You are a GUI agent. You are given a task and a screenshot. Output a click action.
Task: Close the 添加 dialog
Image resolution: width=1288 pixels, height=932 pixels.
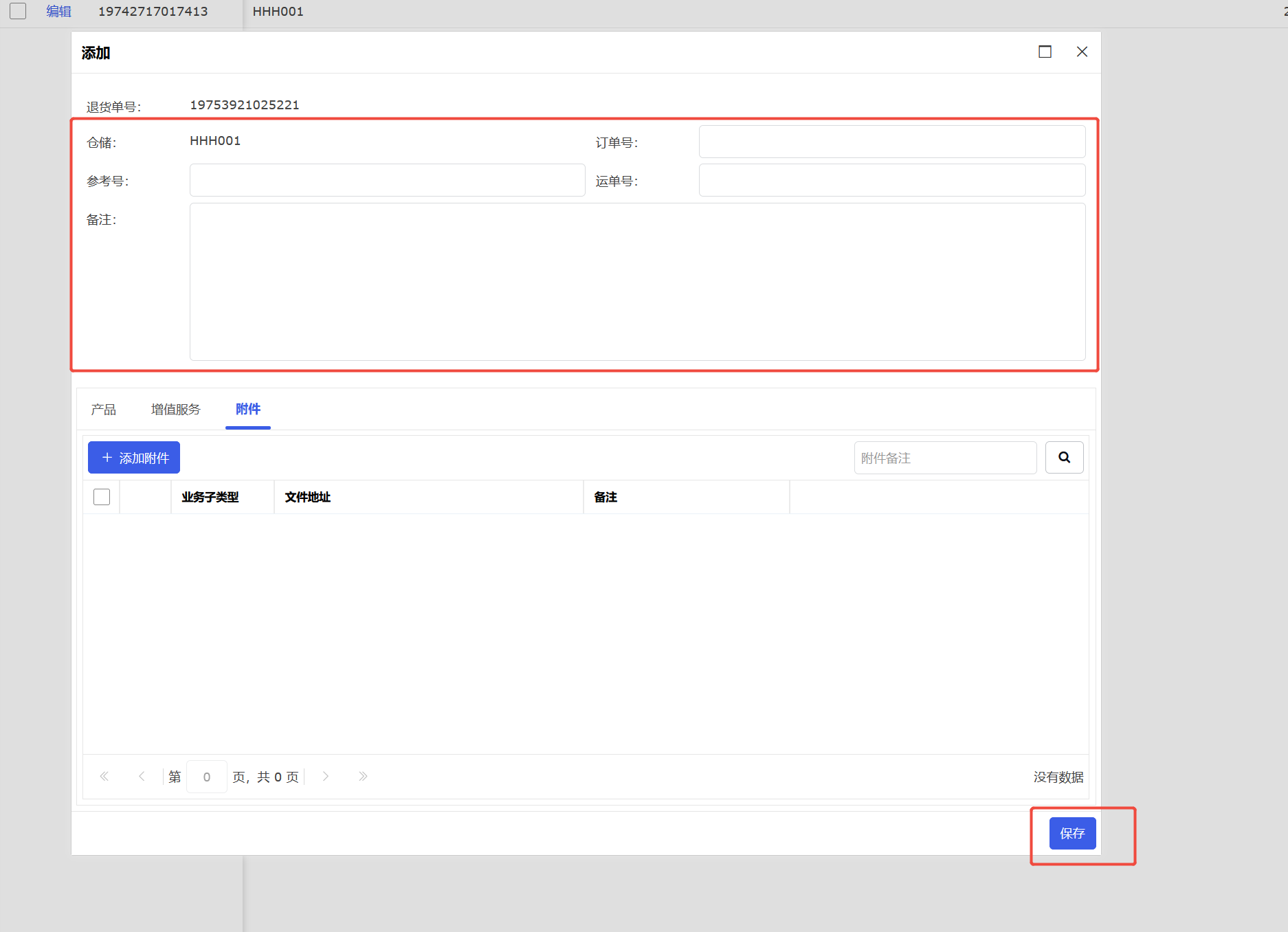[1082, 52]
